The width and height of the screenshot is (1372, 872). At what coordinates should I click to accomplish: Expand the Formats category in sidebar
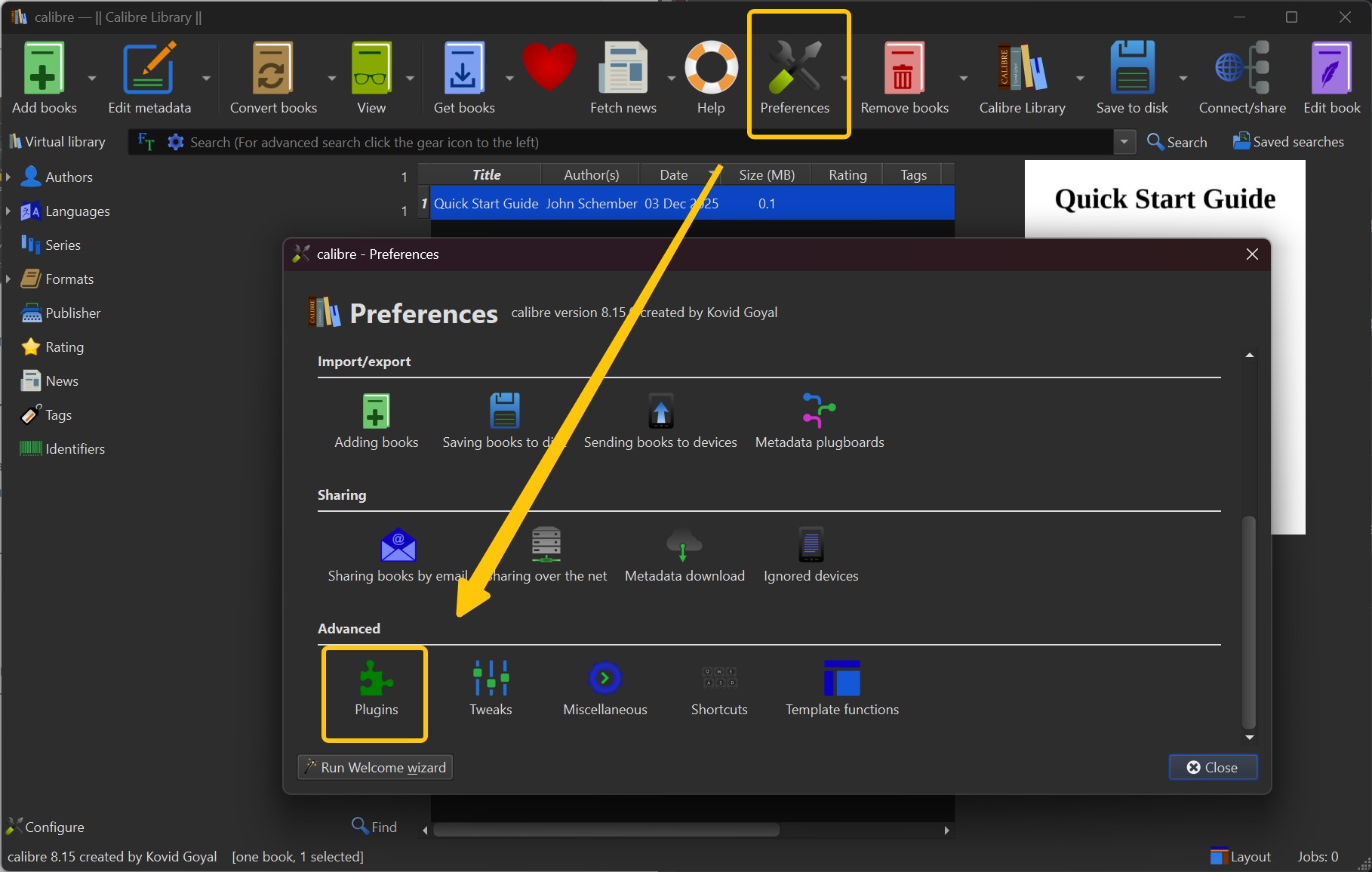(8, 279)
